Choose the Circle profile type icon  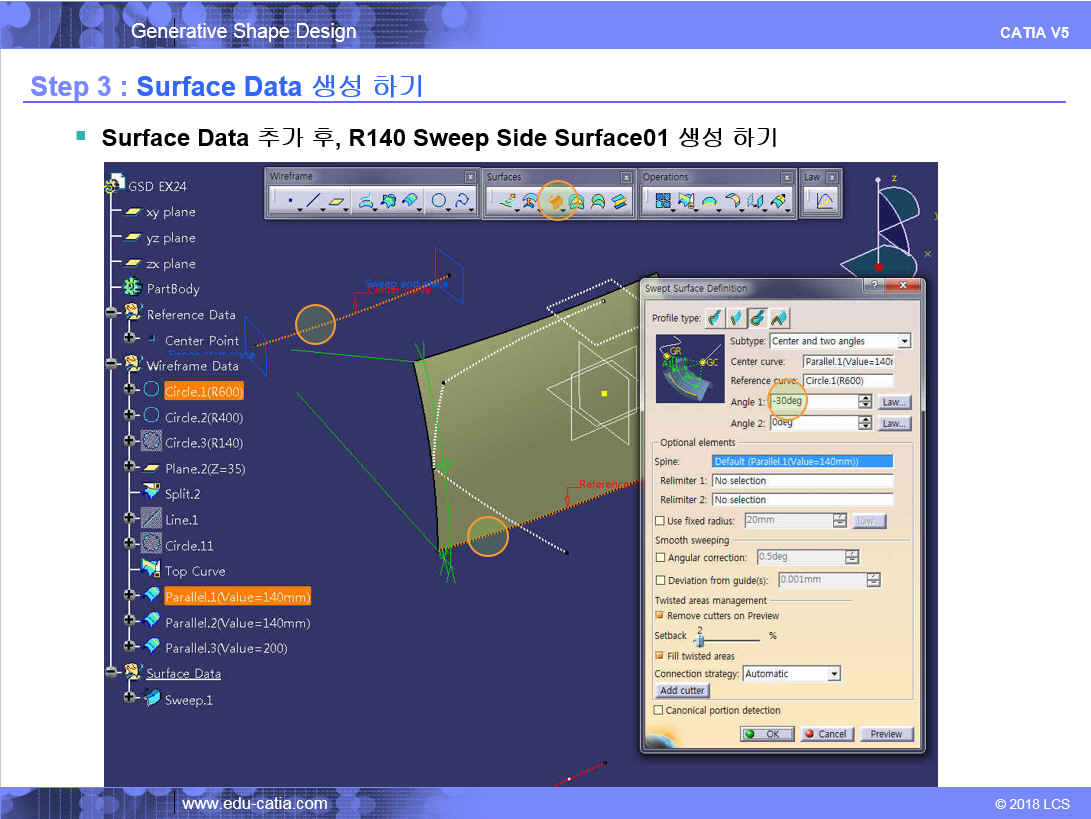click(x=758, y=319)
